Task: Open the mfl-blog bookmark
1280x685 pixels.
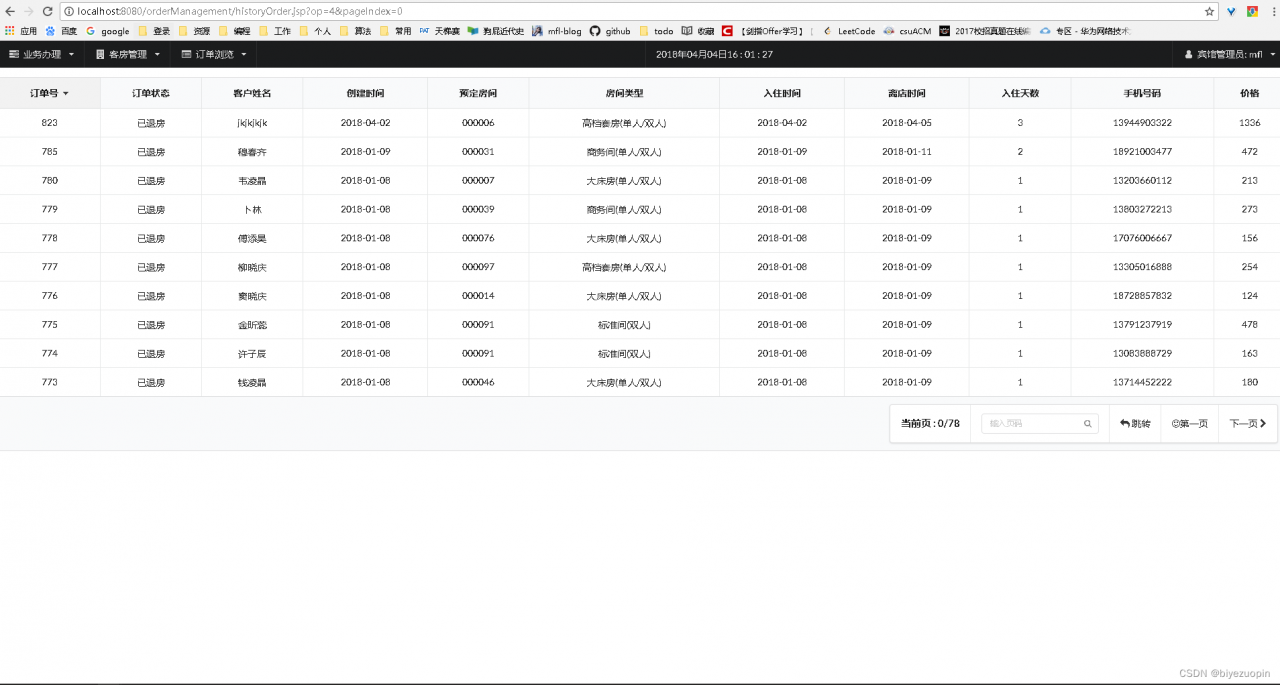Action: (557, 31)
